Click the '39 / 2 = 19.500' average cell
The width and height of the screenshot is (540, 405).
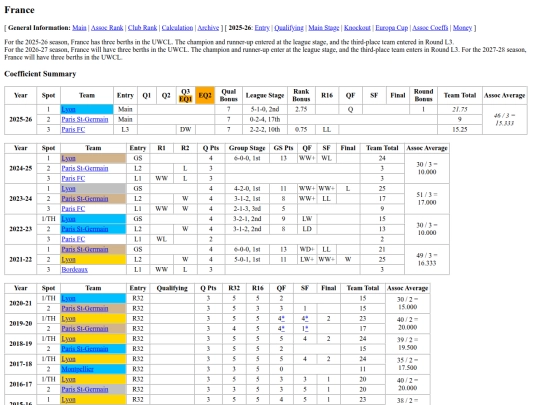[407, 344]
